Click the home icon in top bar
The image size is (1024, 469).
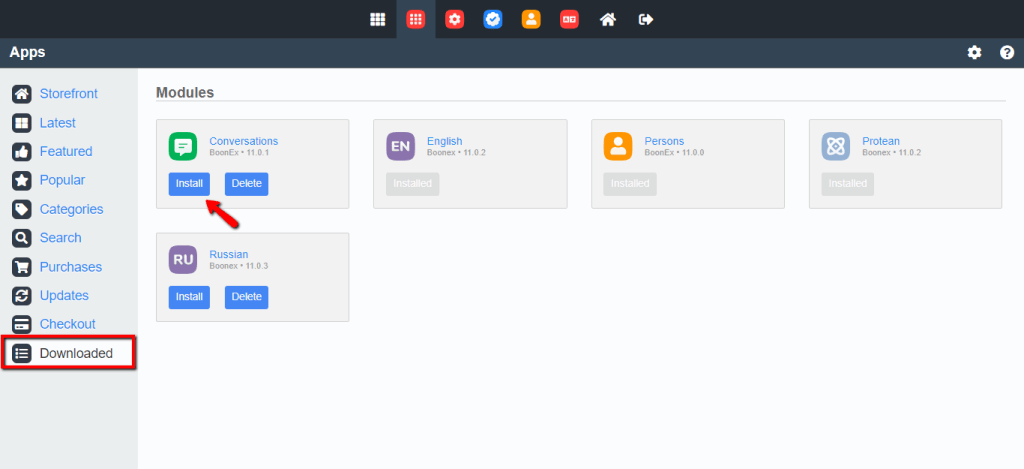607,19
